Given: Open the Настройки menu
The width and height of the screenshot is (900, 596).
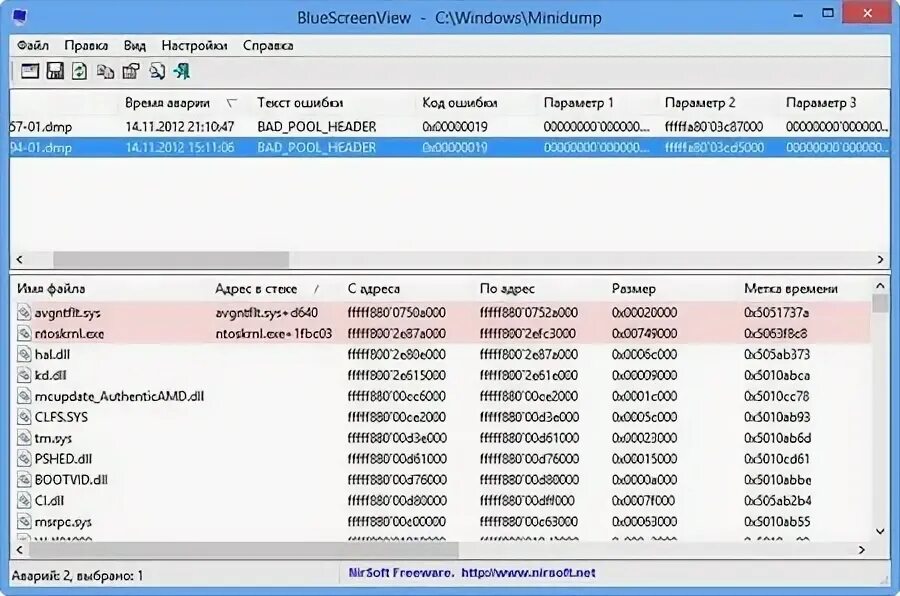Looking at the screenshot, I should pos(194,45).
